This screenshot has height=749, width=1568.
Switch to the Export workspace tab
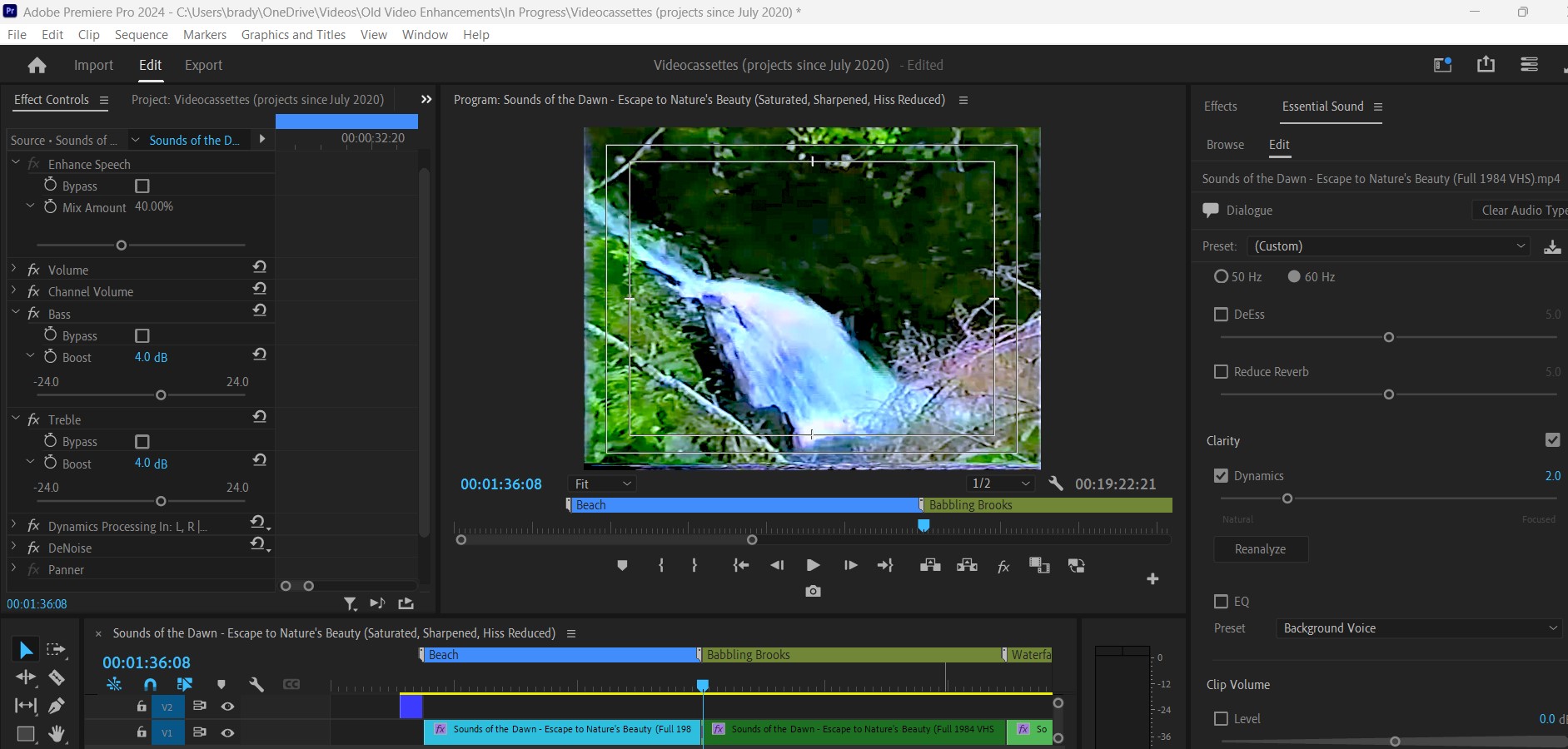[x=203, y=65]
